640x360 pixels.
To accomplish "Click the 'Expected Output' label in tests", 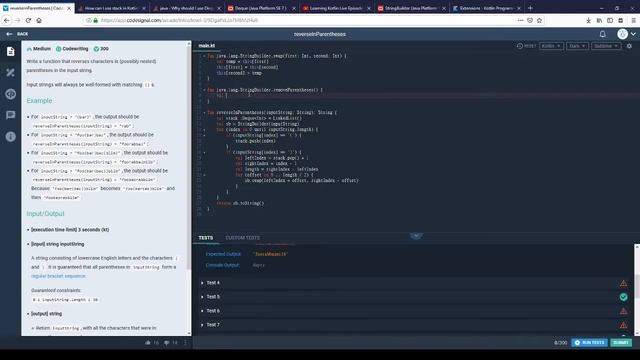I will click(223, 254).
